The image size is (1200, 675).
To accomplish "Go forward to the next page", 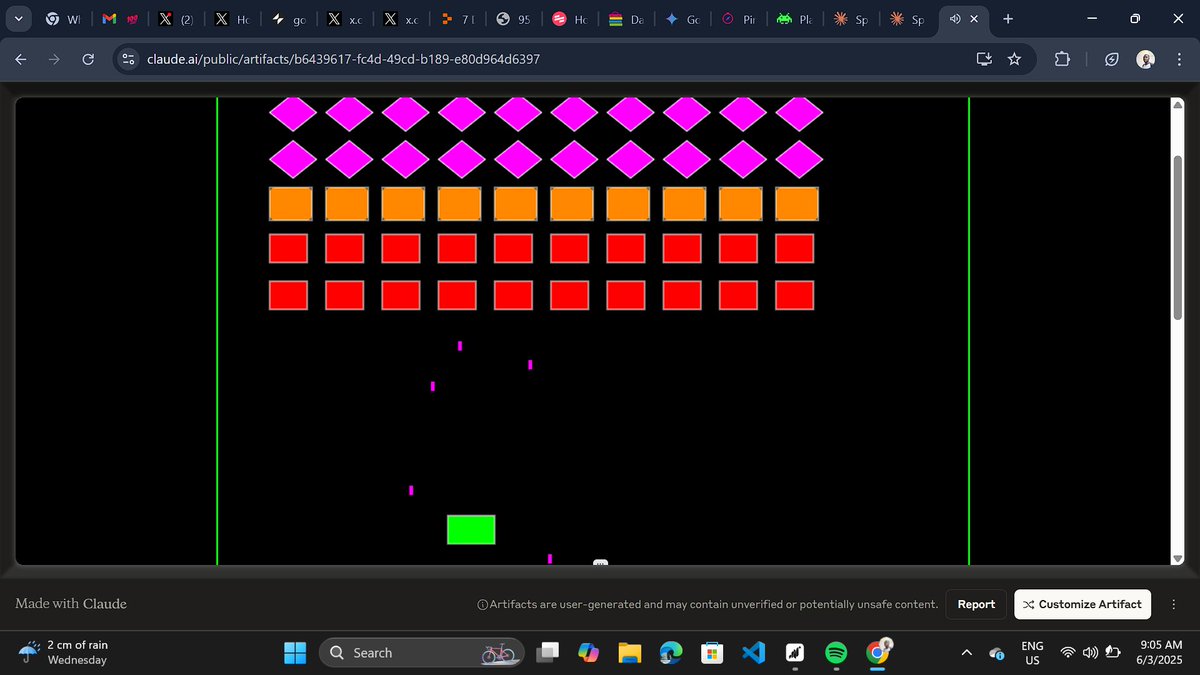I will pos(54,59).
